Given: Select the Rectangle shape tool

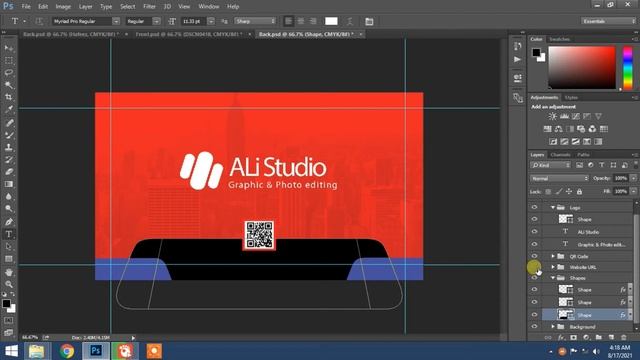Looking at the screenshot, I should point(9,259).
